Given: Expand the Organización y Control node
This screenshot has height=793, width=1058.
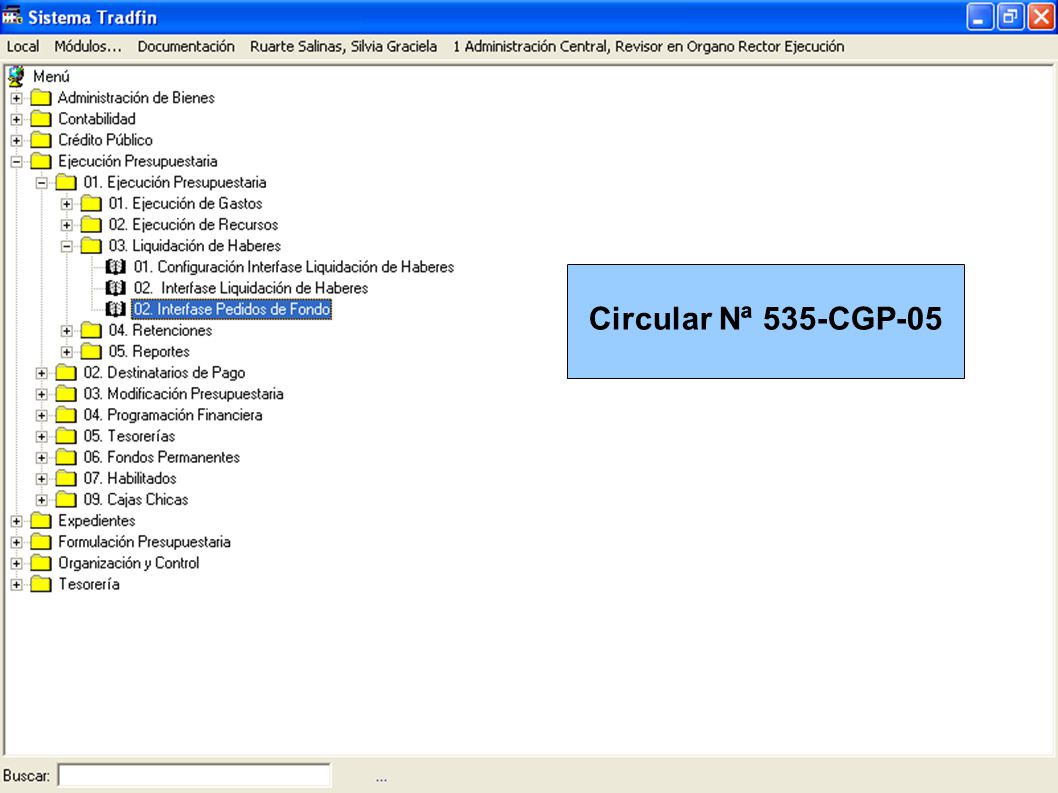Looking at the screenshot, I should 16,564.
